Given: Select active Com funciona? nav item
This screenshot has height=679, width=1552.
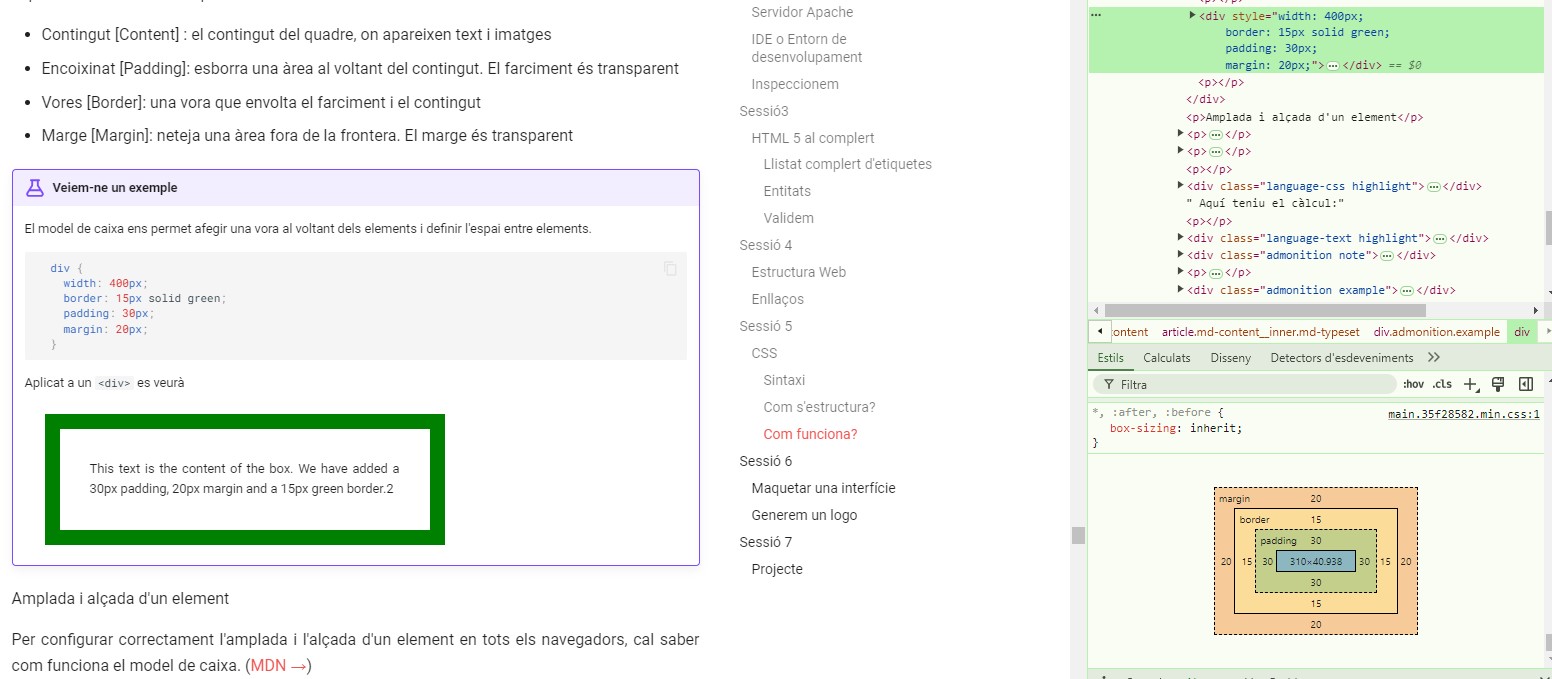Looking at the screenshot, I should 810,434.
